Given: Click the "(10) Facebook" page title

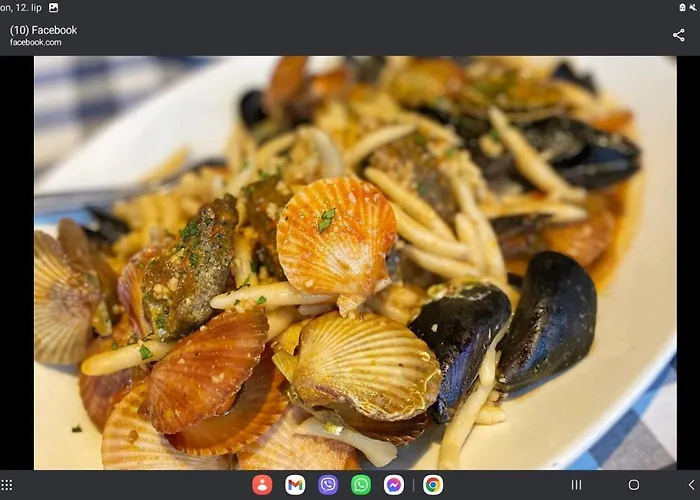Looking at the screenshot, I should [43, 30].
